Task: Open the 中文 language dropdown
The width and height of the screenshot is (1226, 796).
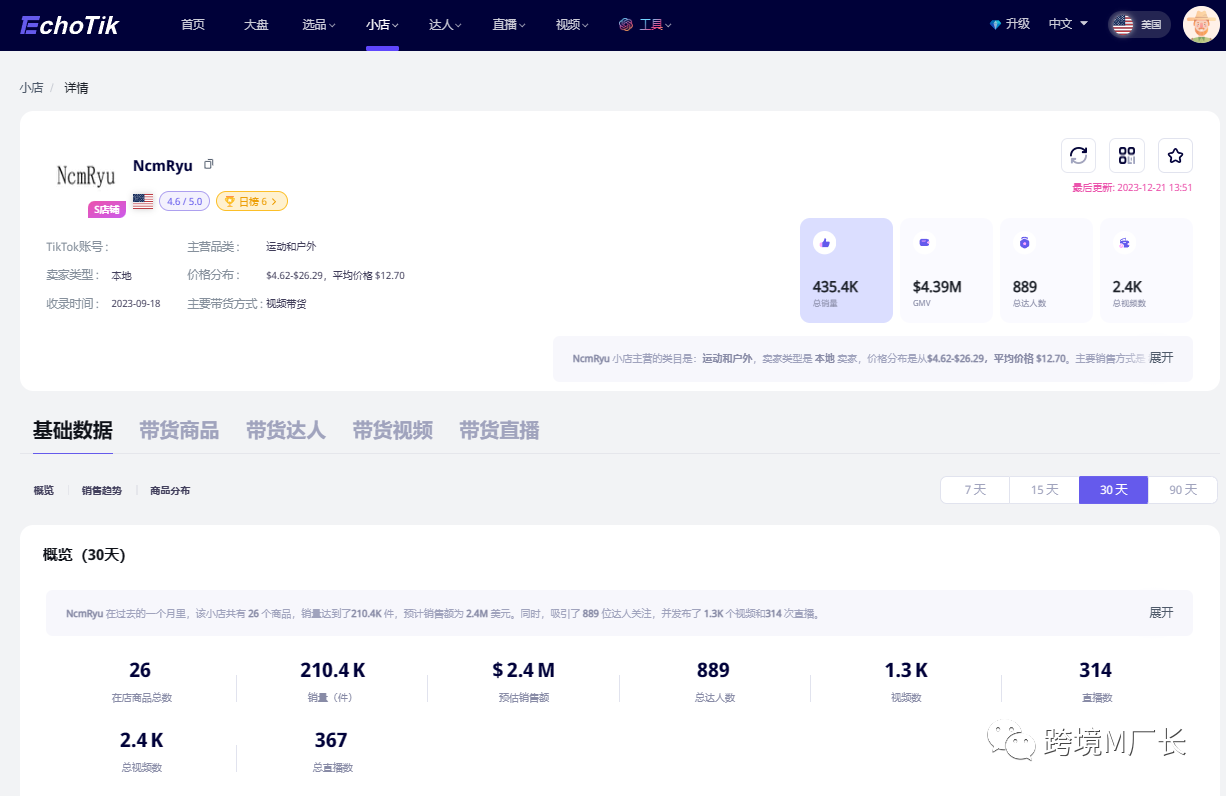Action: [x=1068, y=24]
